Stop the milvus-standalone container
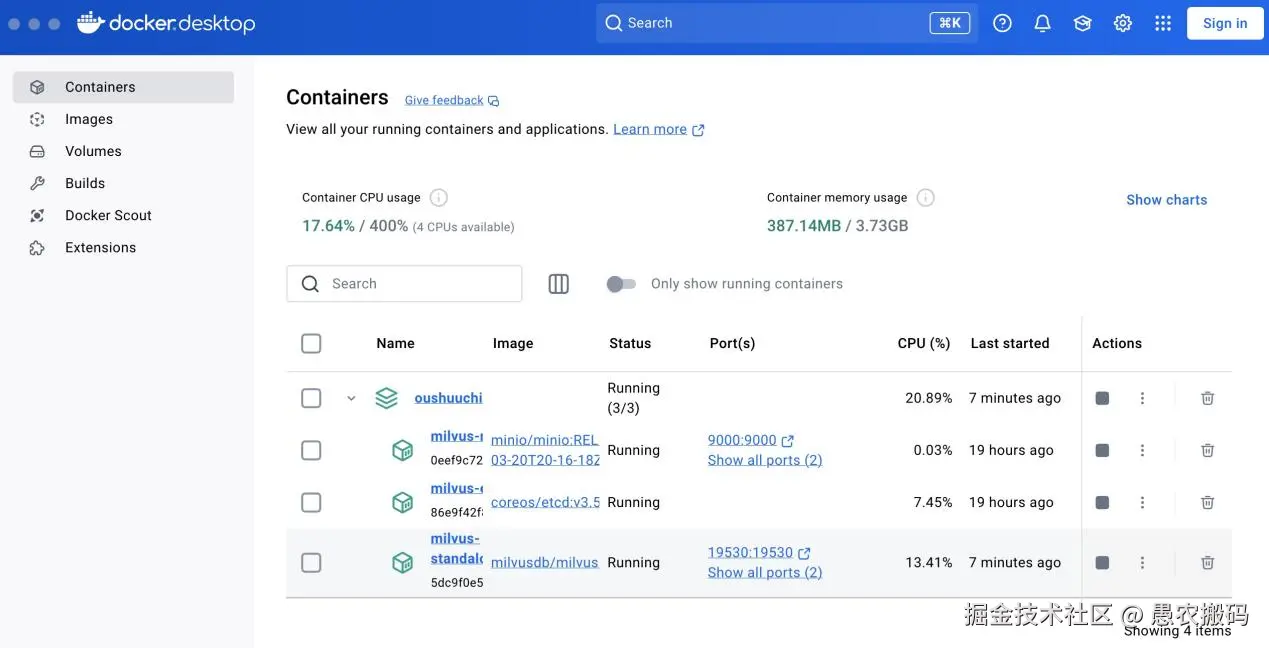The width and height of the screenshot is (1269, 648). 1102,563
